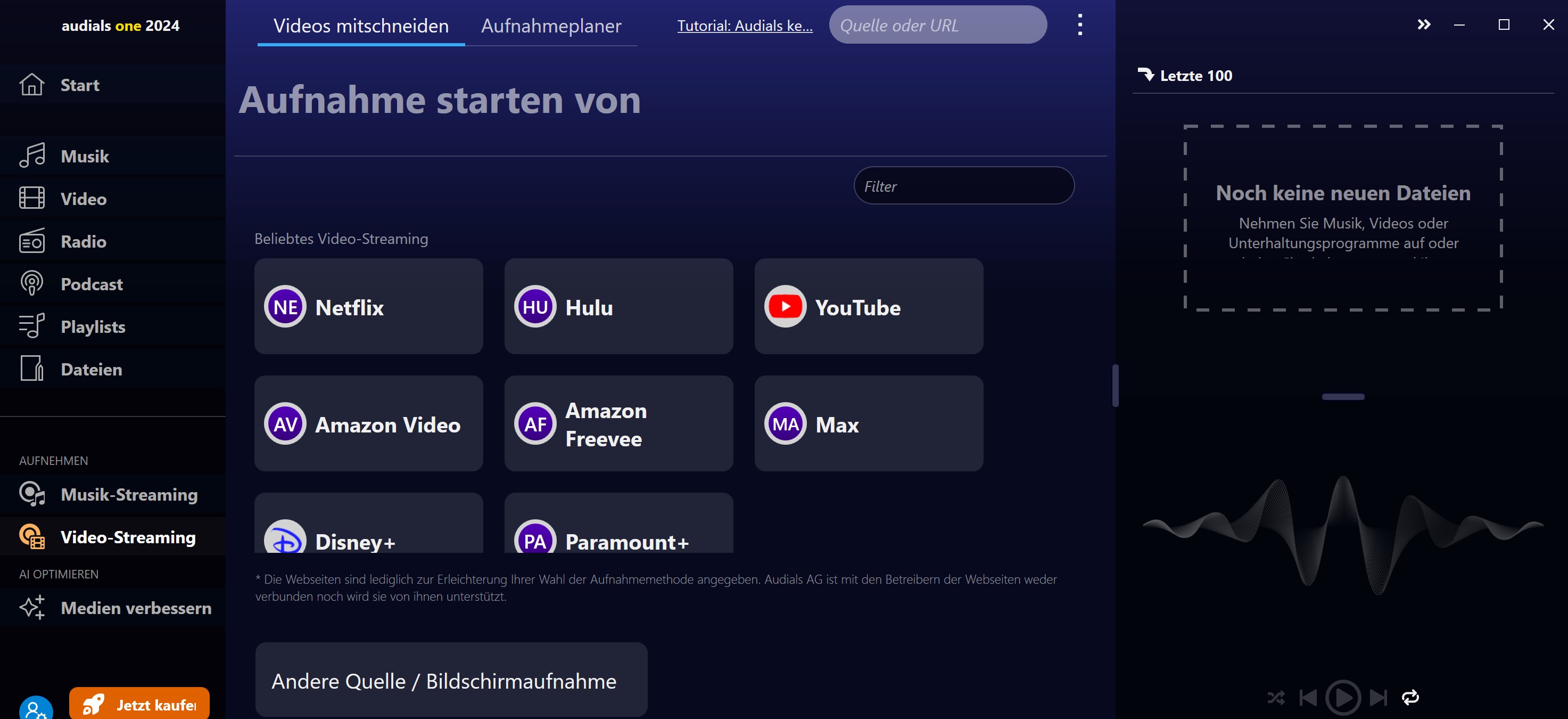
Task: Click the Musik note icon
Action: 31,156
